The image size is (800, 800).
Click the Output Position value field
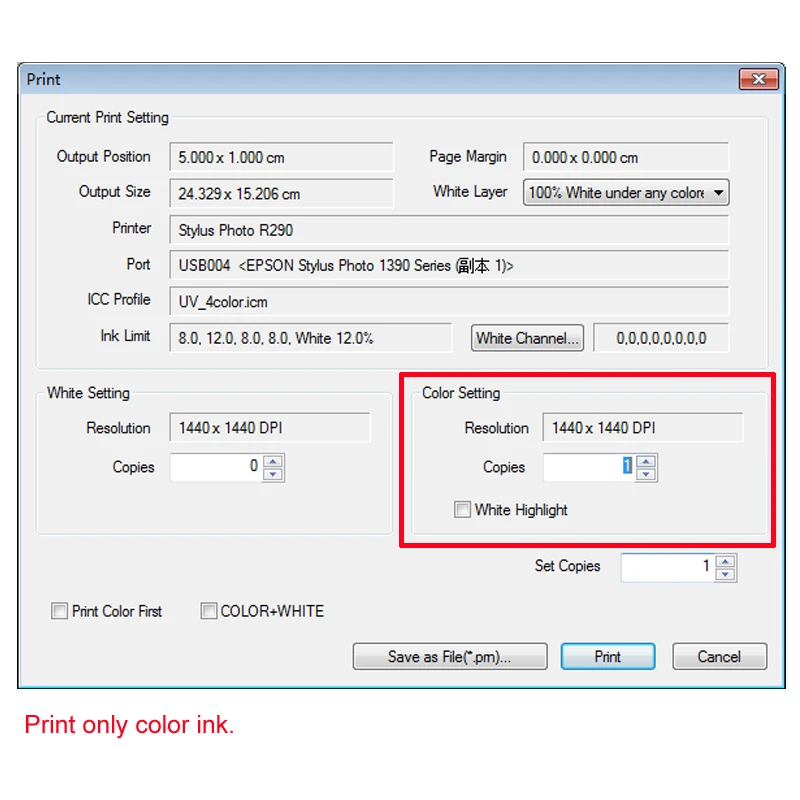click(281, 157)
